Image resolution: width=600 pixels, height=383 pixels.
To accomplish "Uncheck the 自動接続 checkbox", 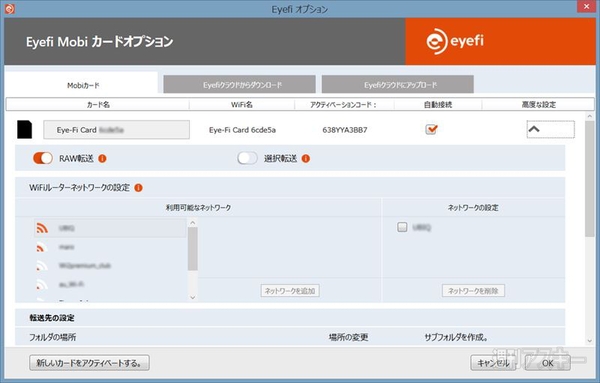I will tap(431, 129).
